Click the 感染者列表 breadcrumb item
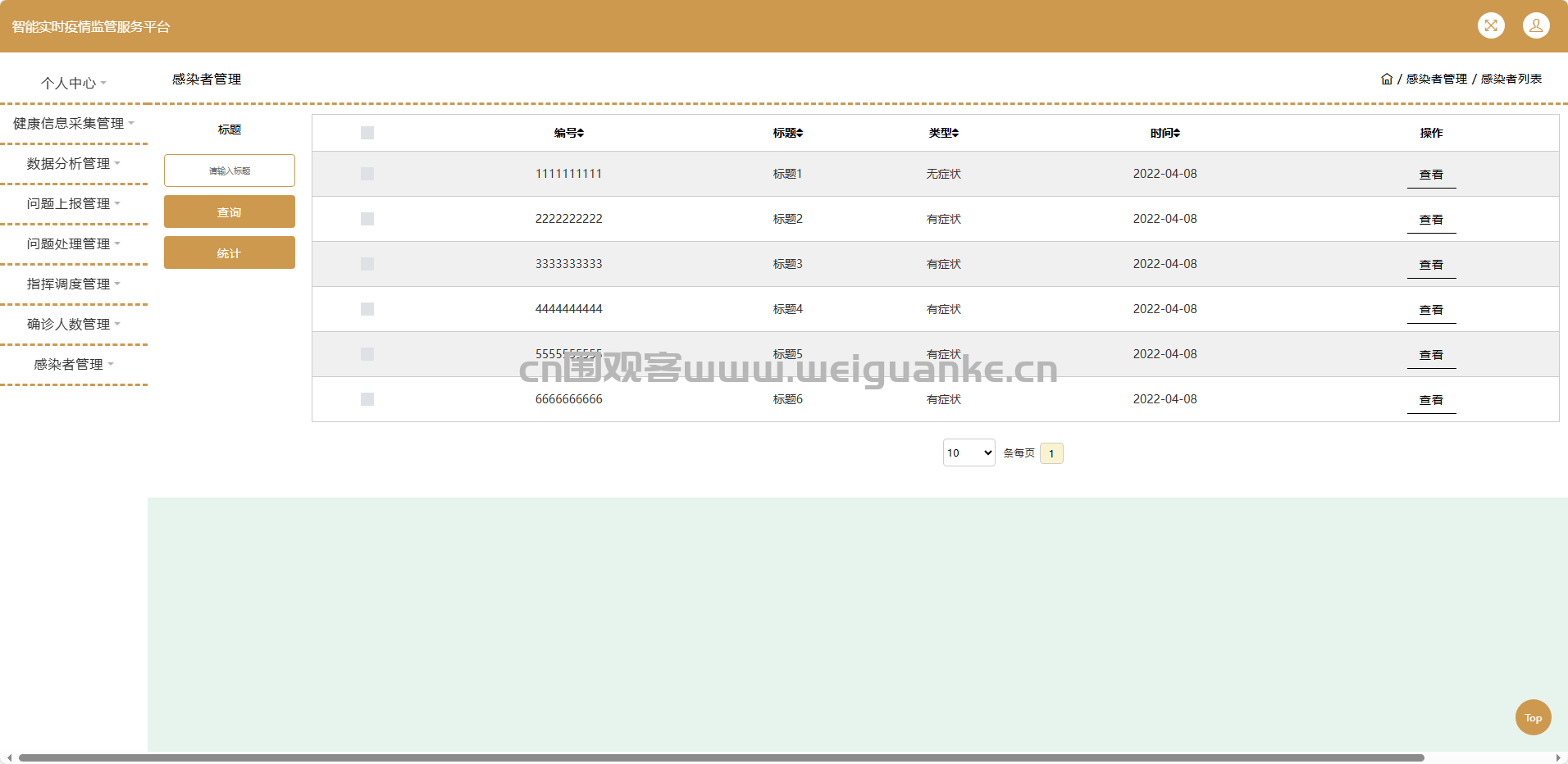This screenshot has height=764, width=1568. tap(1511, 79)
